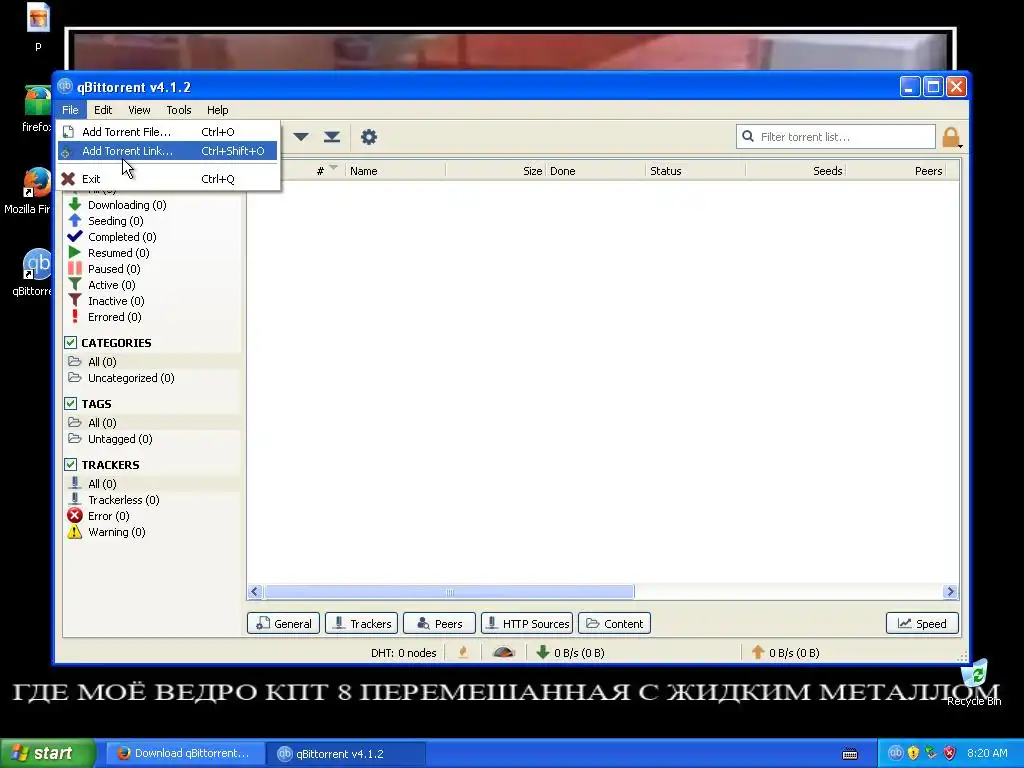Click the connection status flame icon
Image resolution: width=1024 pixels, height=768 pixels.
(x=463, y=652)
